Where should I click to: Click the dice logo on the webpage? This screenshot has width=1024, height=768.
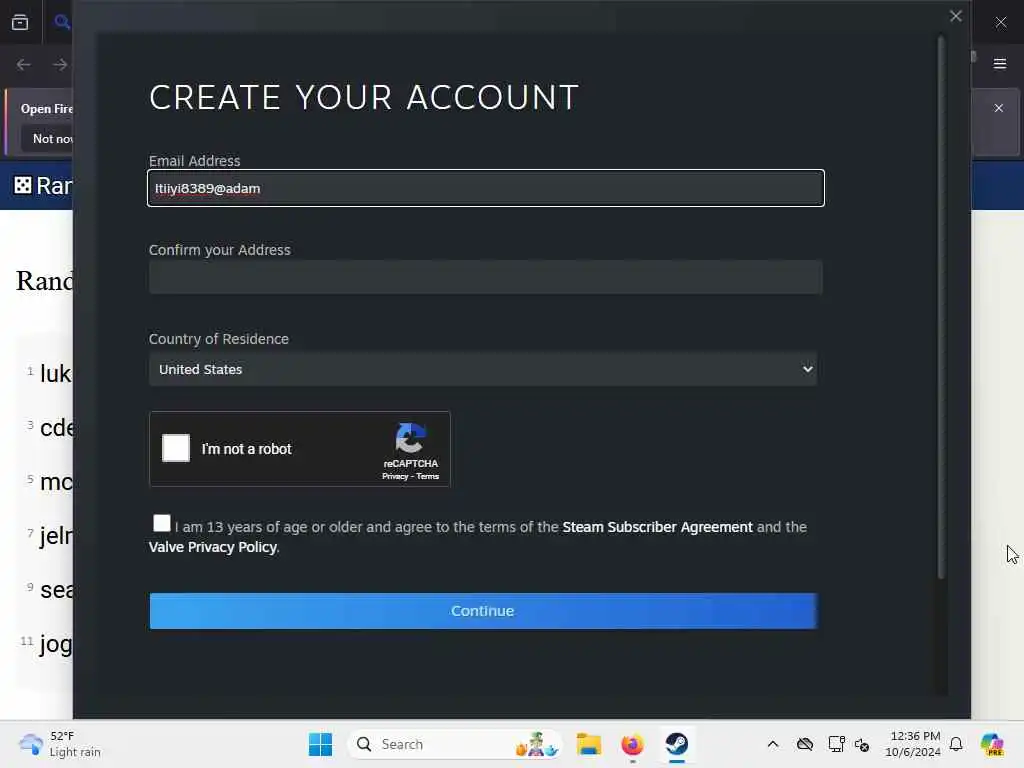(23, 185)
